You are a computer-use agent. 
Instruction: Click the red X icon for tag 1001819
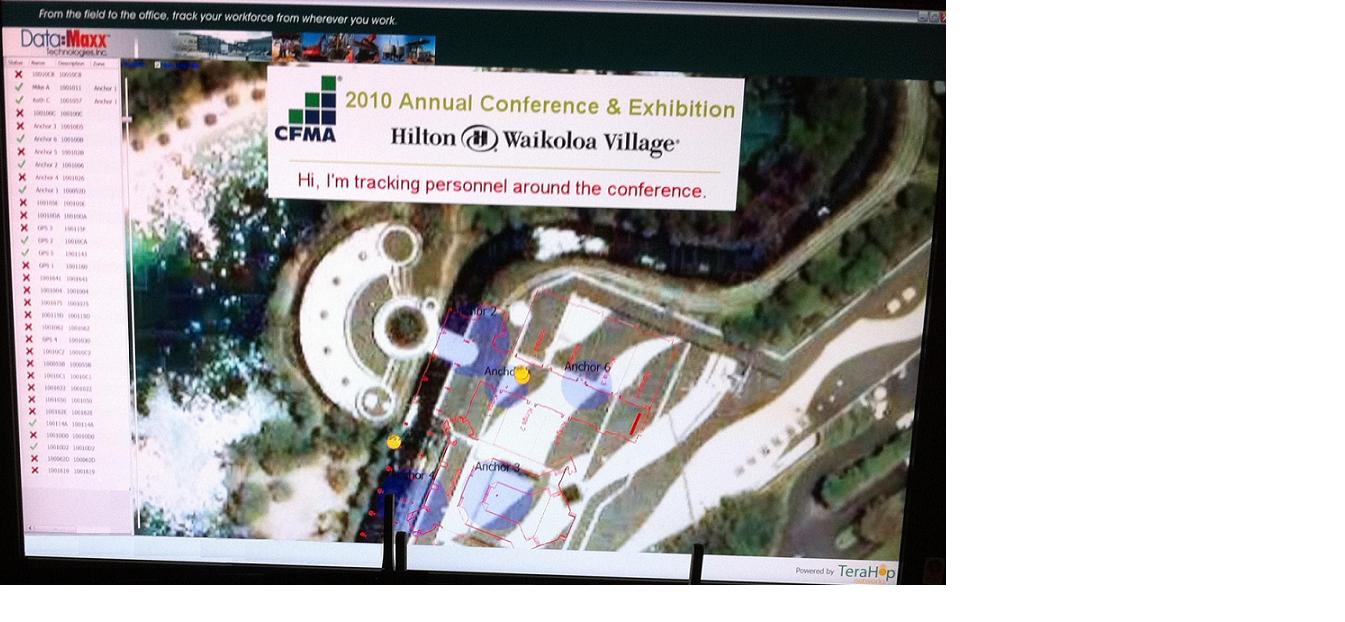(35, 470)
